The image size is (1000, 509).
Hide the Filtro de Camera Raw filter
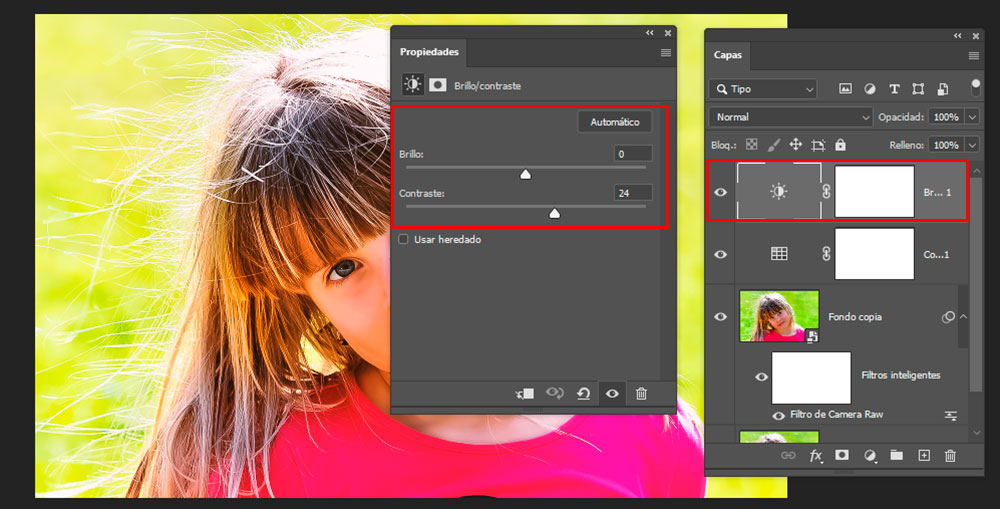[778, 415]
